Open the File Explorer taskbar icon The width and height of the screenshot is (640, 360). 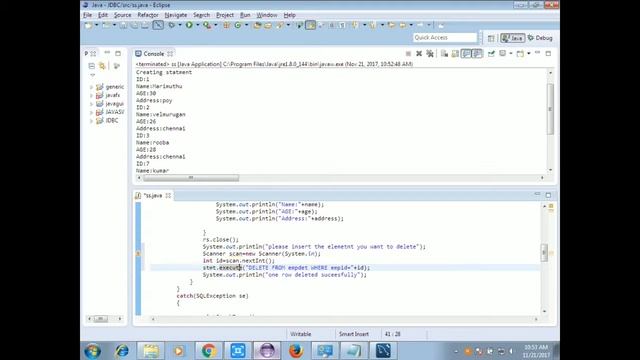coord(151,351)
